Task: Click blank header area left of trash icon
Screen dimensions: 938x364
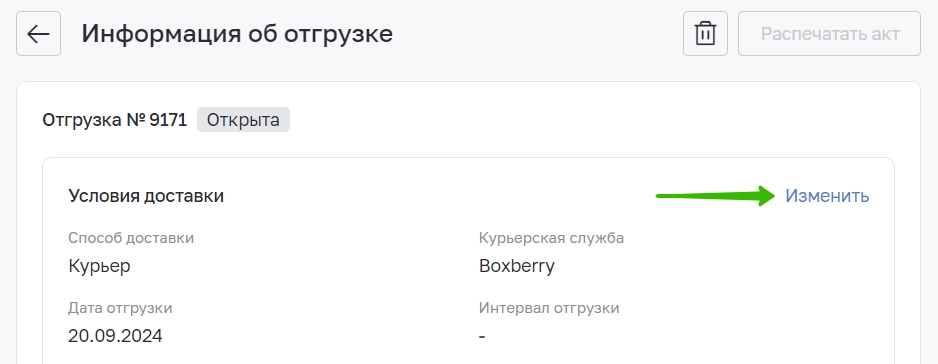Action: coord(538,34)
